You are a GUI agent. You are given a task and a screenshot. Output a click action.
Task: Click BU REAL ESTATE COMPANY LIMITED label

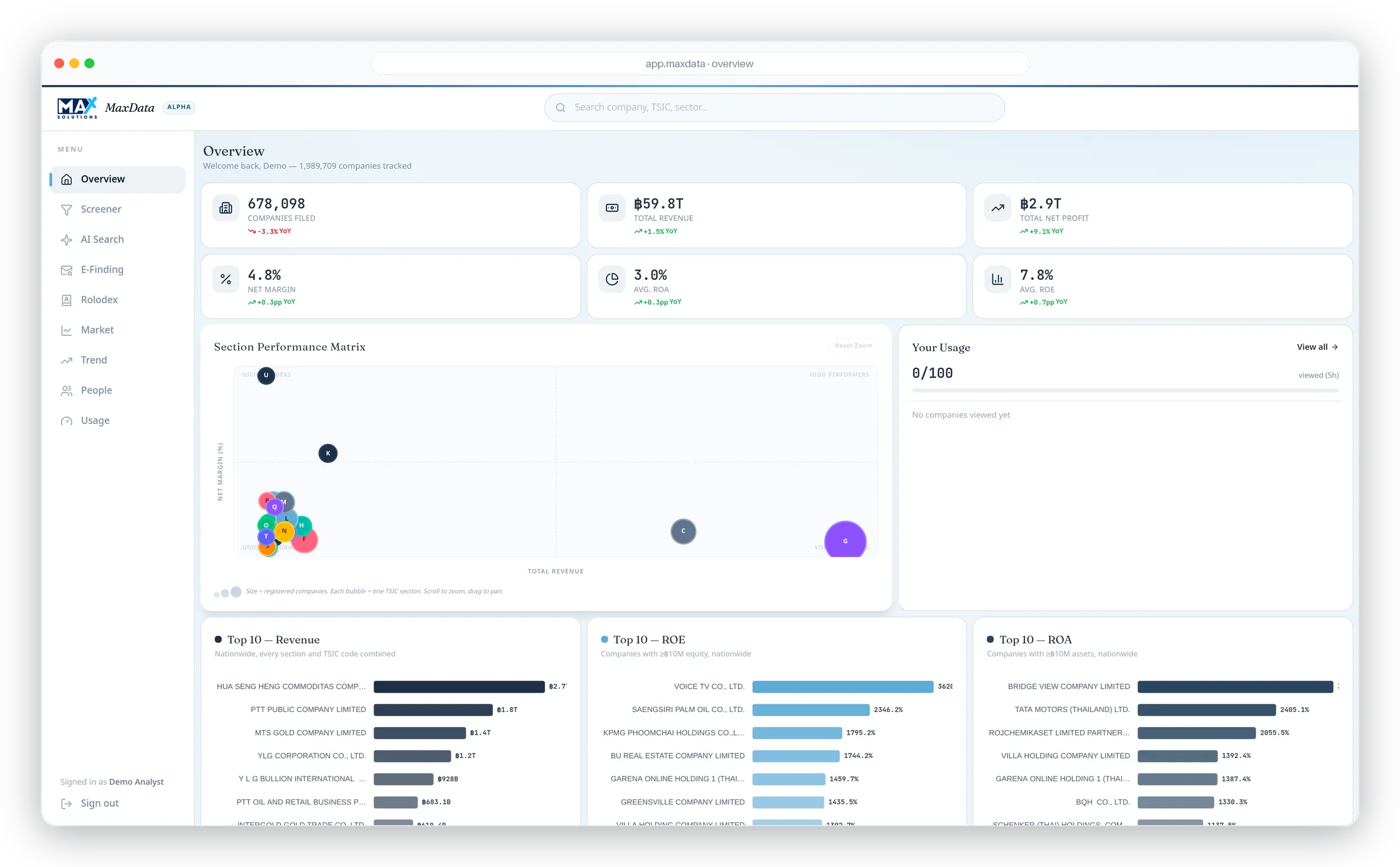[x=678, y=756]
